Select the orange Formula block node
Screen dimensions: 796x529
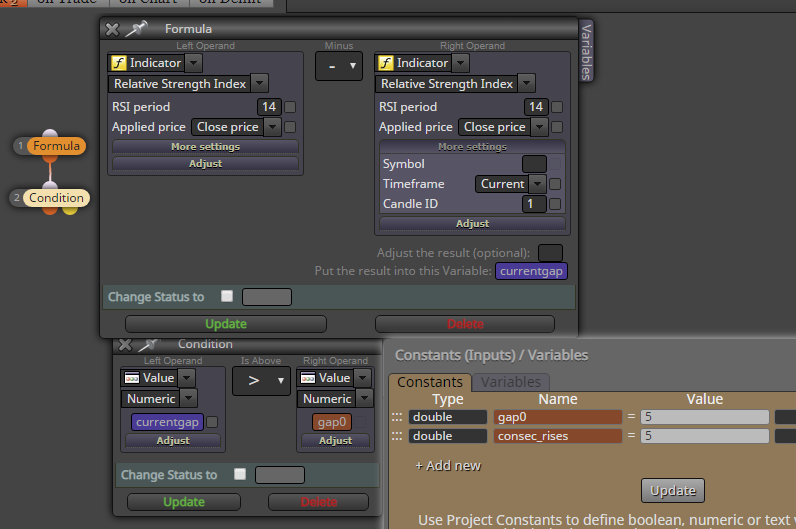[x=56, y=146]
